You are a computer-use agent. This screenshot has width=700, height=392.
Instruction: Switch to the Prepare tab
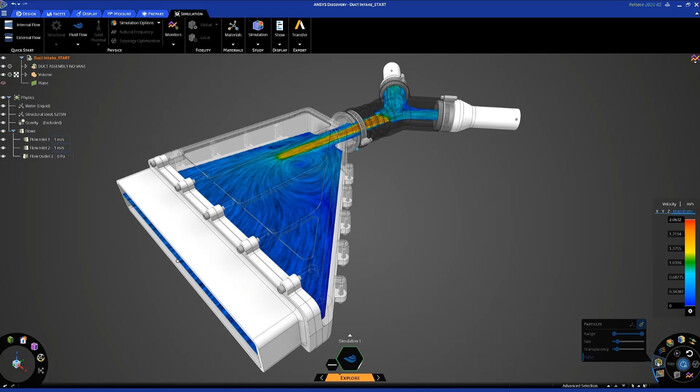coord(152,14)
